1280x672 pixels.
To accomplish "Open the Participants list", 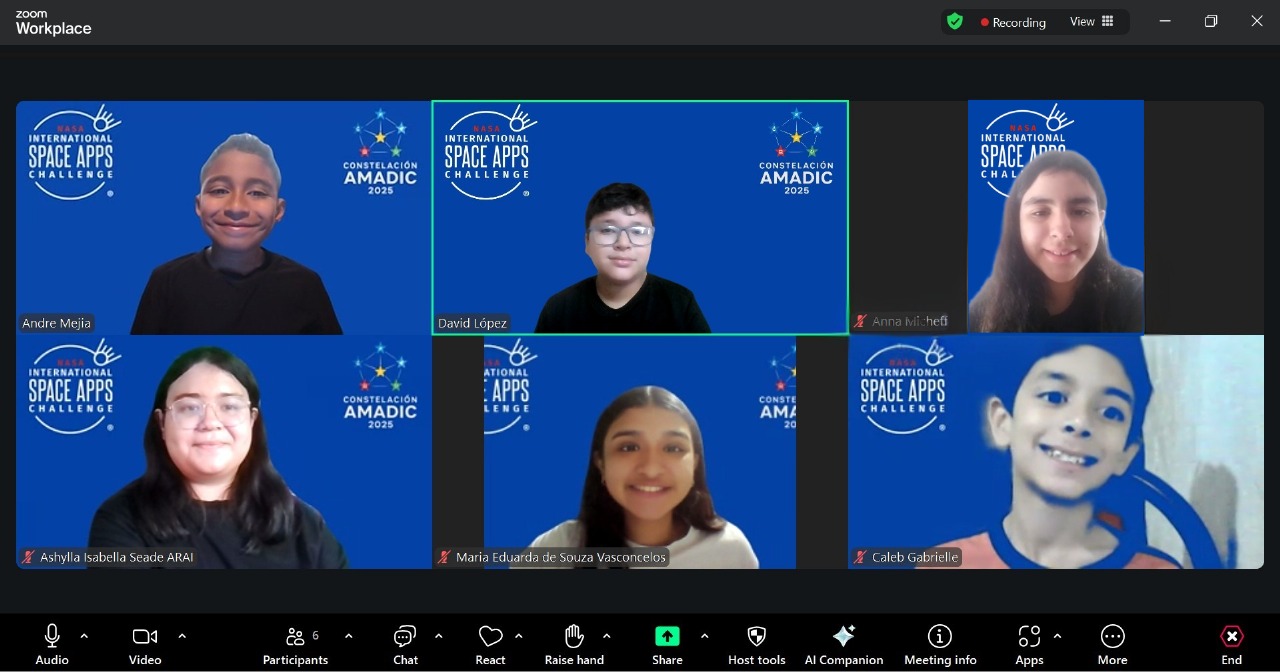I will point(295,637).
